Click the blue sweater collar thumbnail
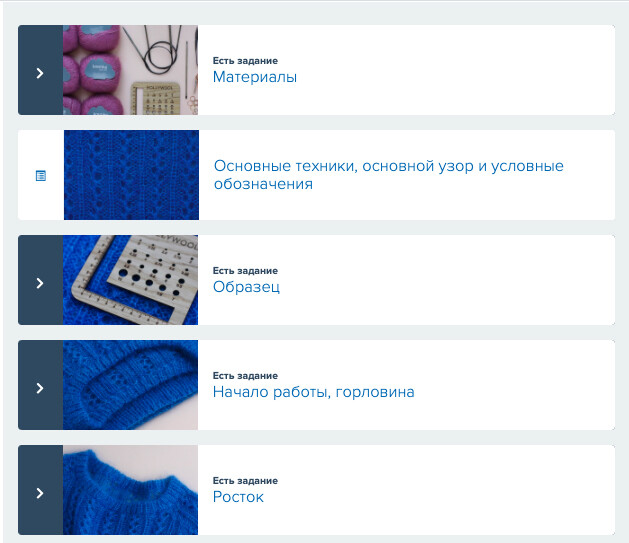The width and height of the screenshot is (629, 543). (130, 490)
